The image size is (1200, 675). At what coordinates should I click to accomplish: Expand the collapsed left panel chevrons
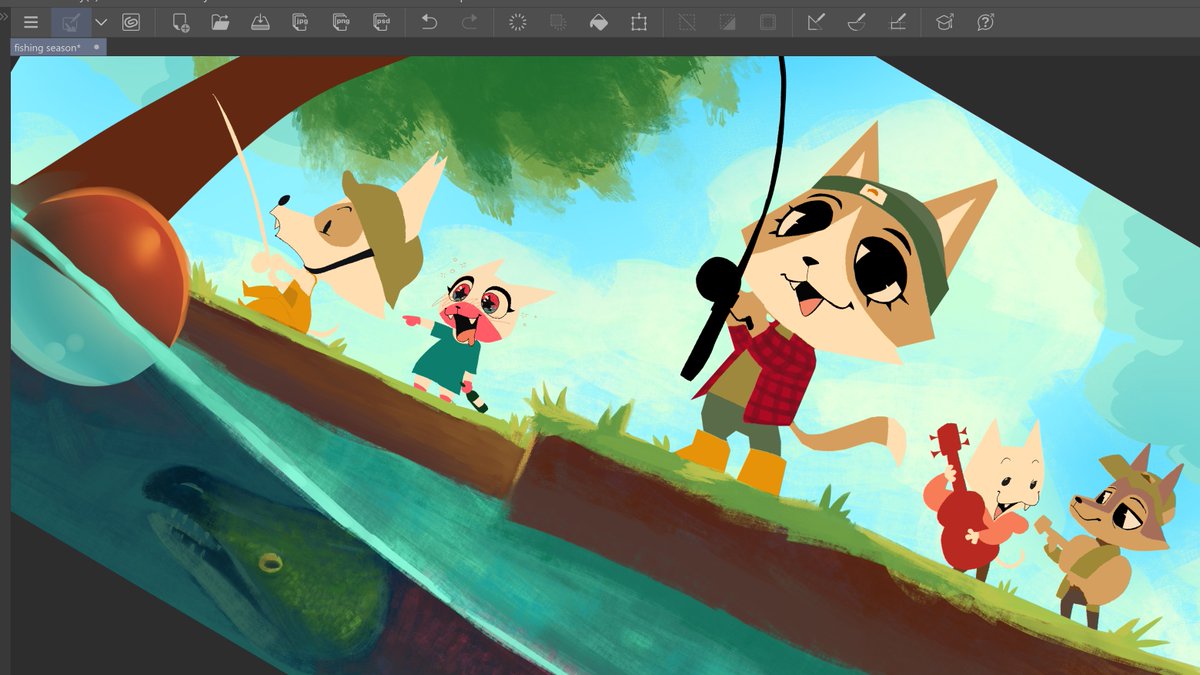click(4, 16)
